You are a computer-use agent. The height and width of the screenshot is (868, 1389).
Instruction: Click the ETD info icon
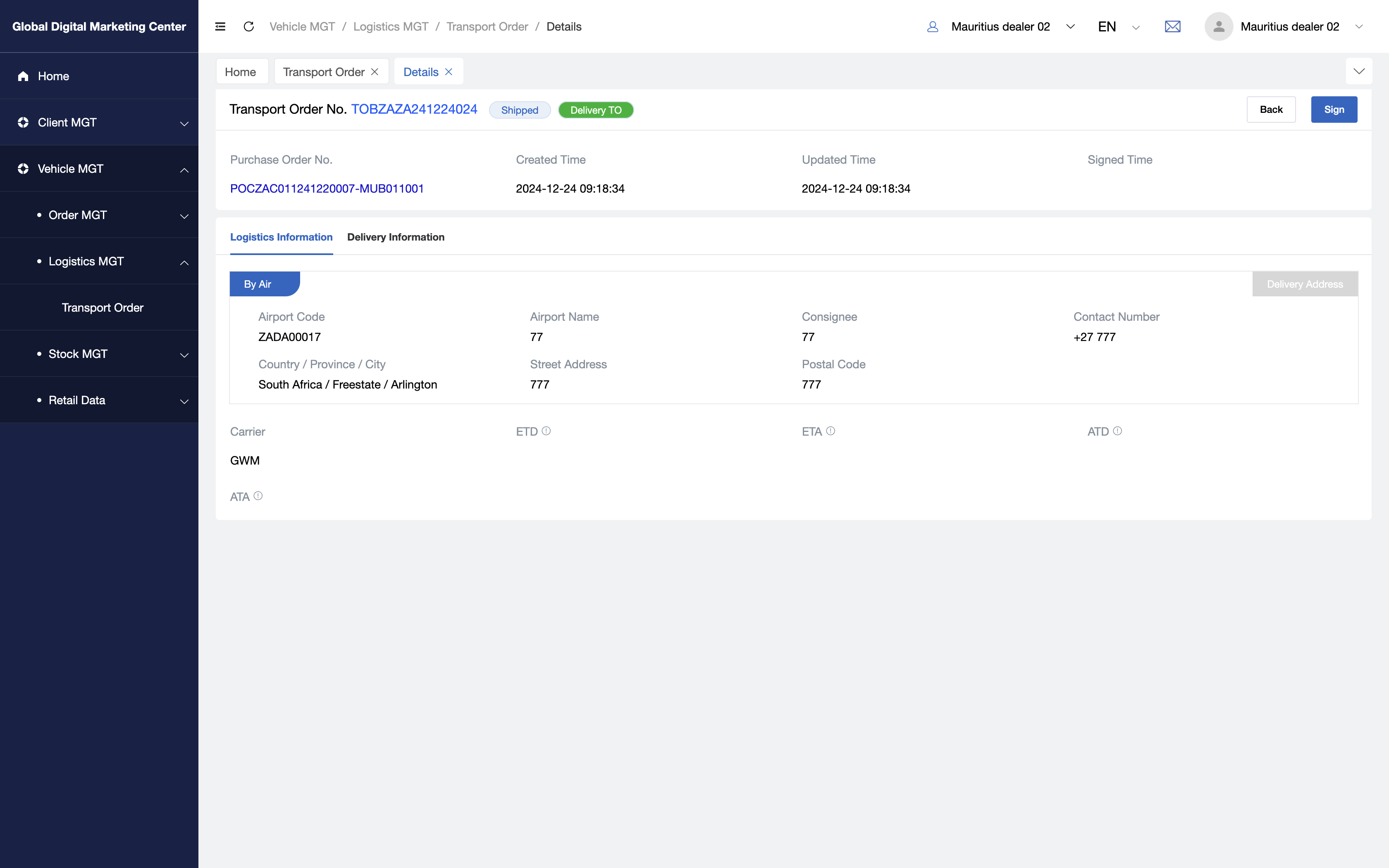point(547,431)
